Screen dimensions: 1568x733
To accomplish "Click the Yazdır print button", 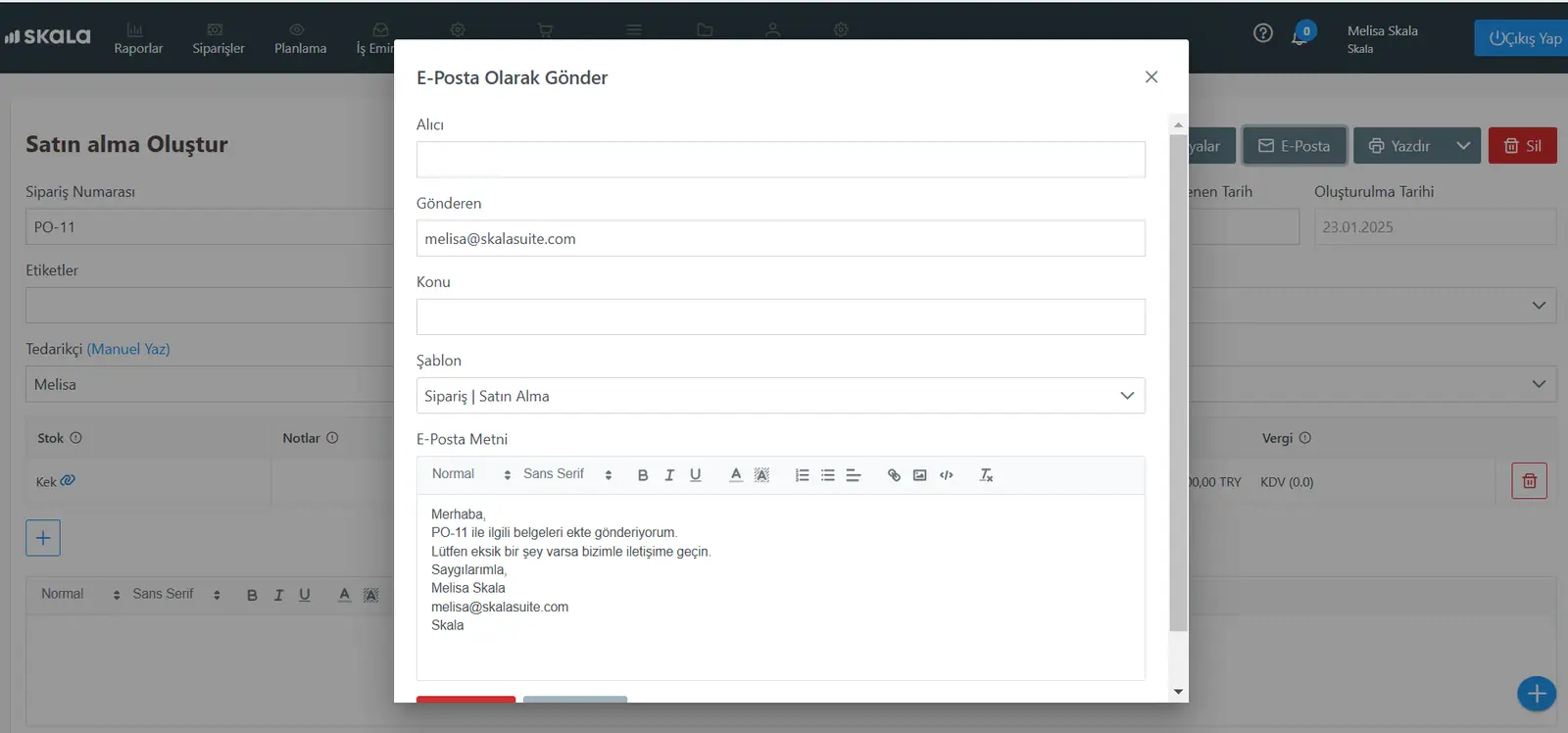I will pyautogui.click(x=1399, y=146).
